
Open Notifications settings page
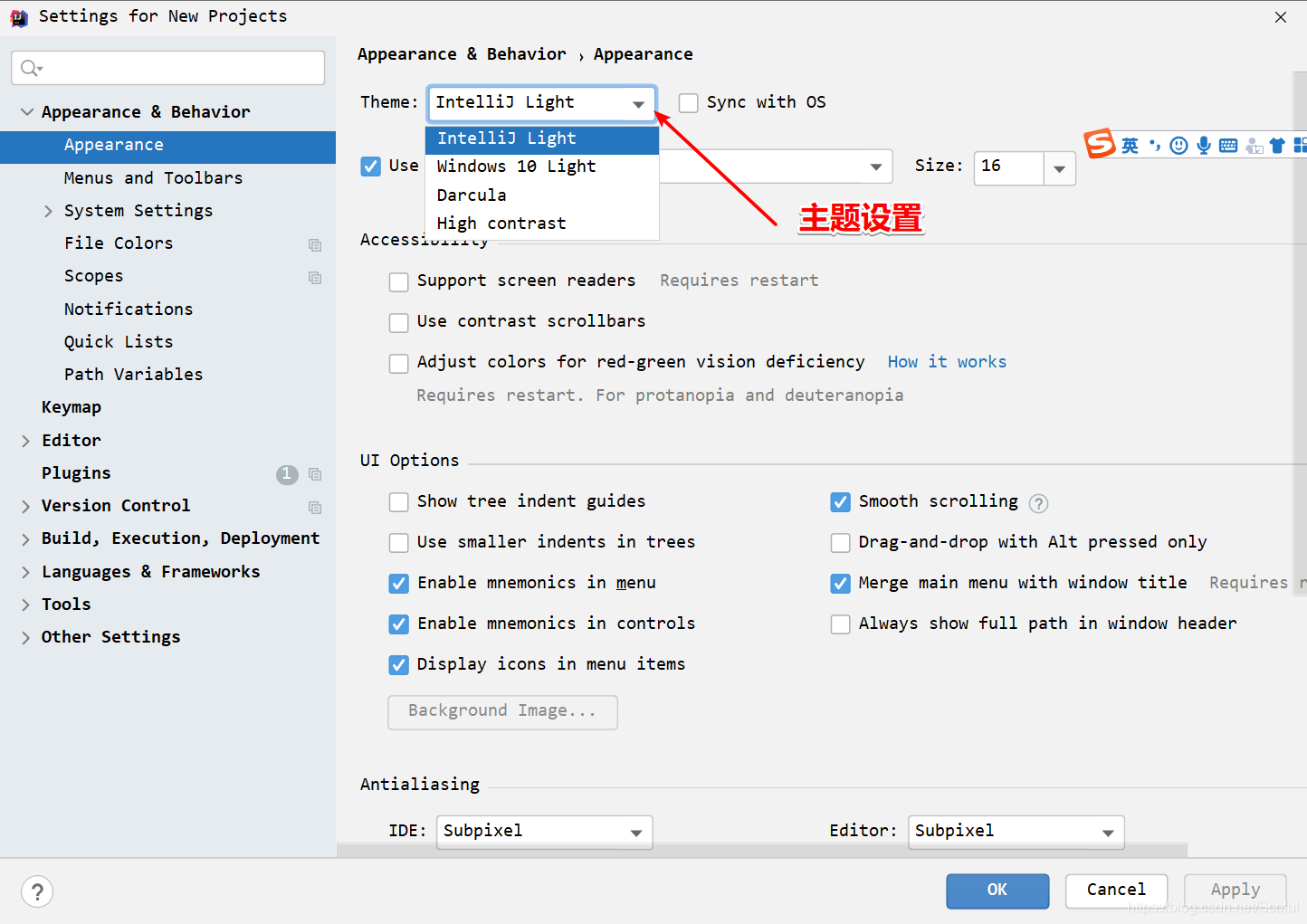point(129,310)
